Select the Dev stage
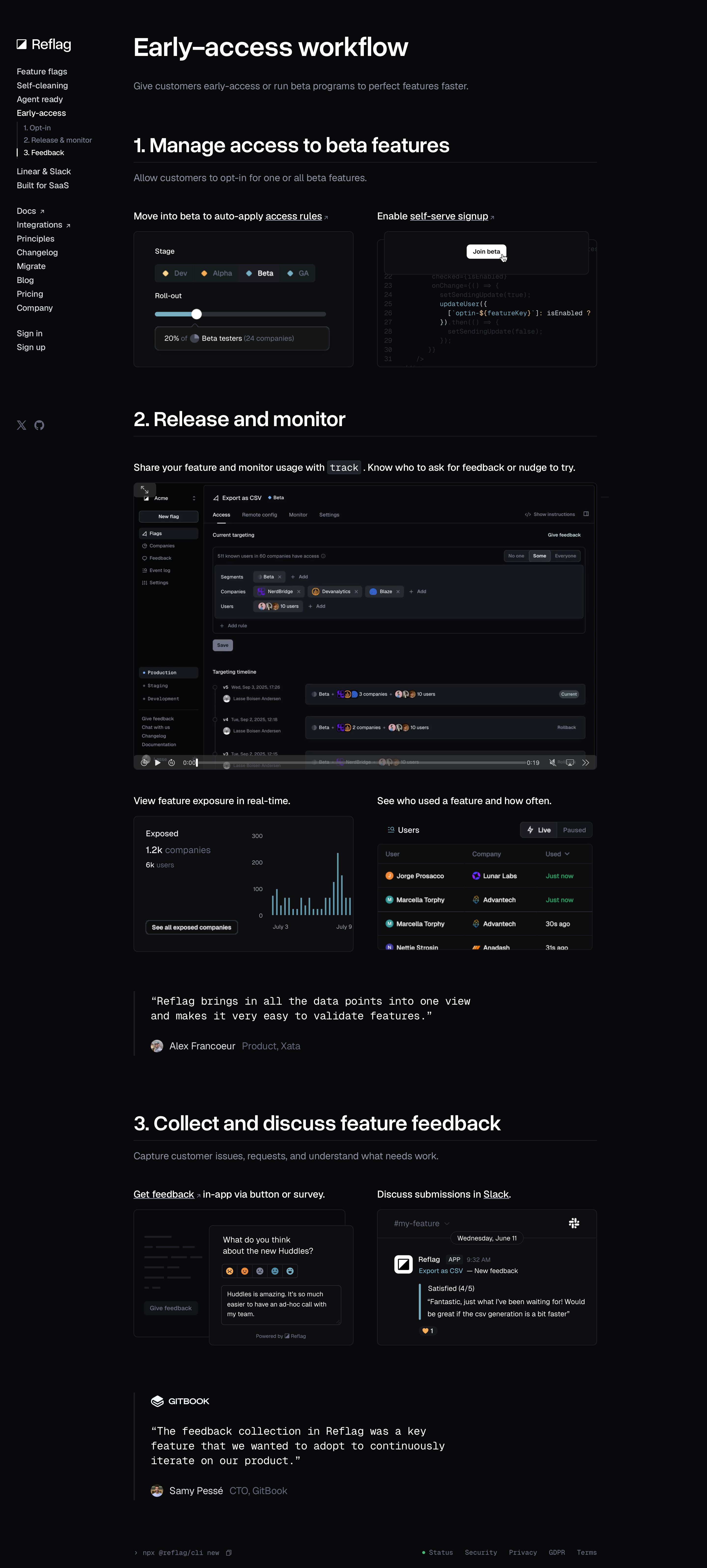 pos(174,273)
